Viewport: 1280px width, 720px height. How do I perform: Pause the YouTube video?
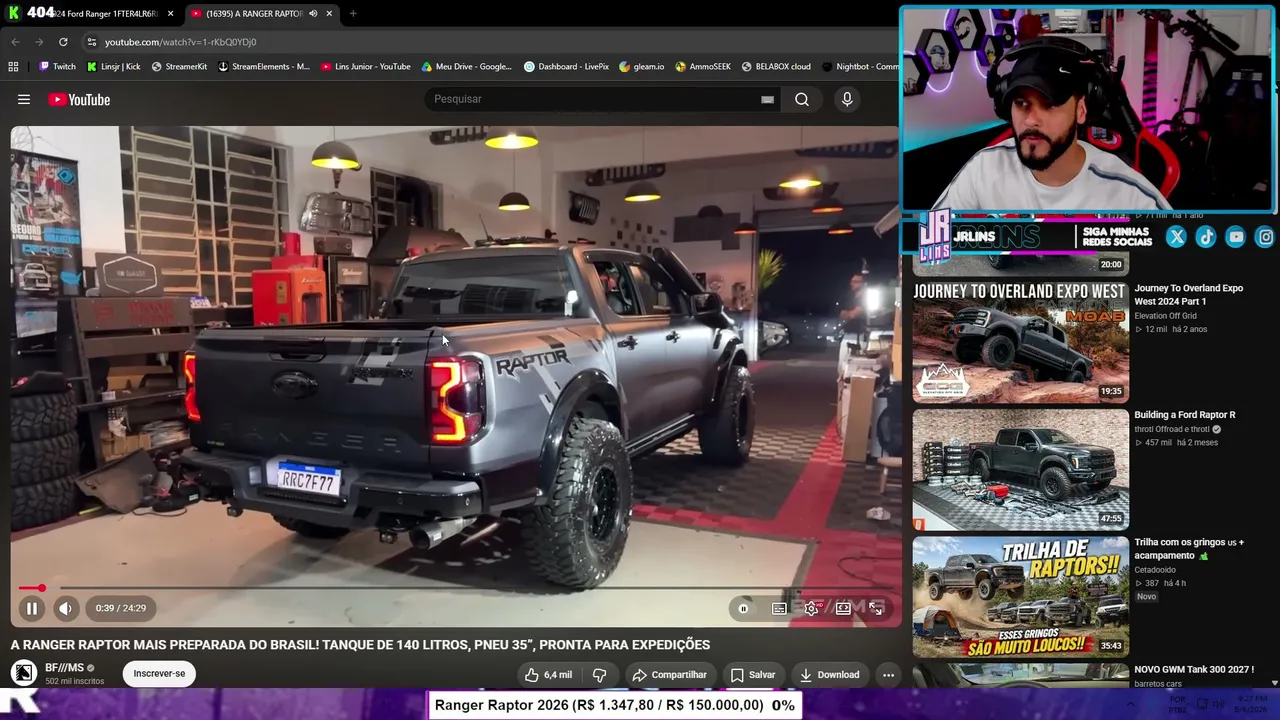pyautogui.click(x=31, y=608)
